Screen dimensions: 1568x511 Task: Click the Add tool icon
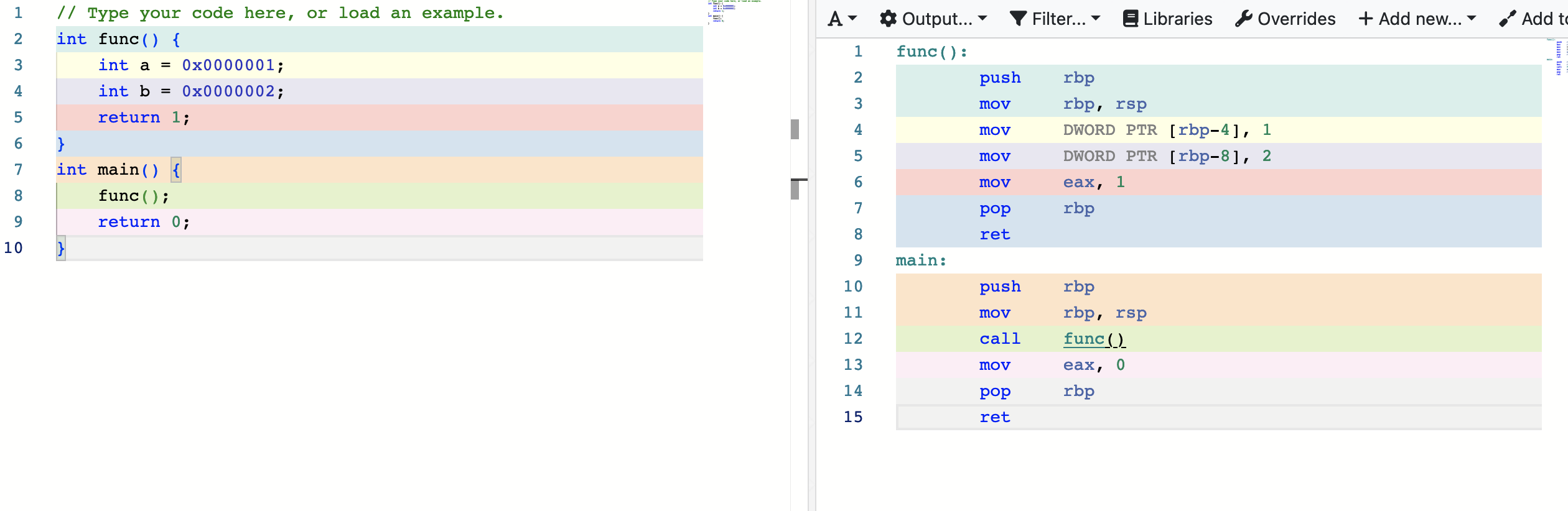[x=1508, y=19]
